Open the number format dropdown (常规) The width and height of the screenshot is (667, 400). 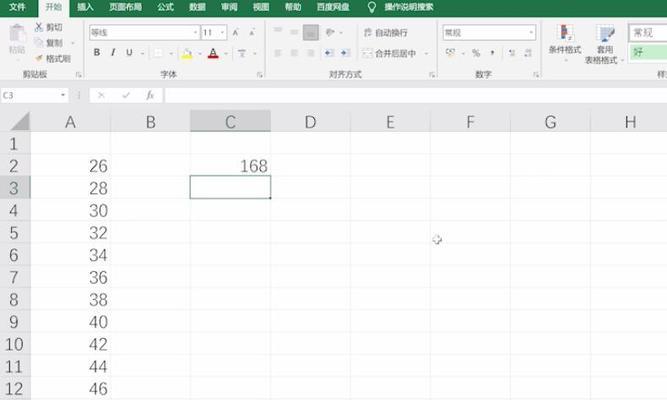pos(531,33)
